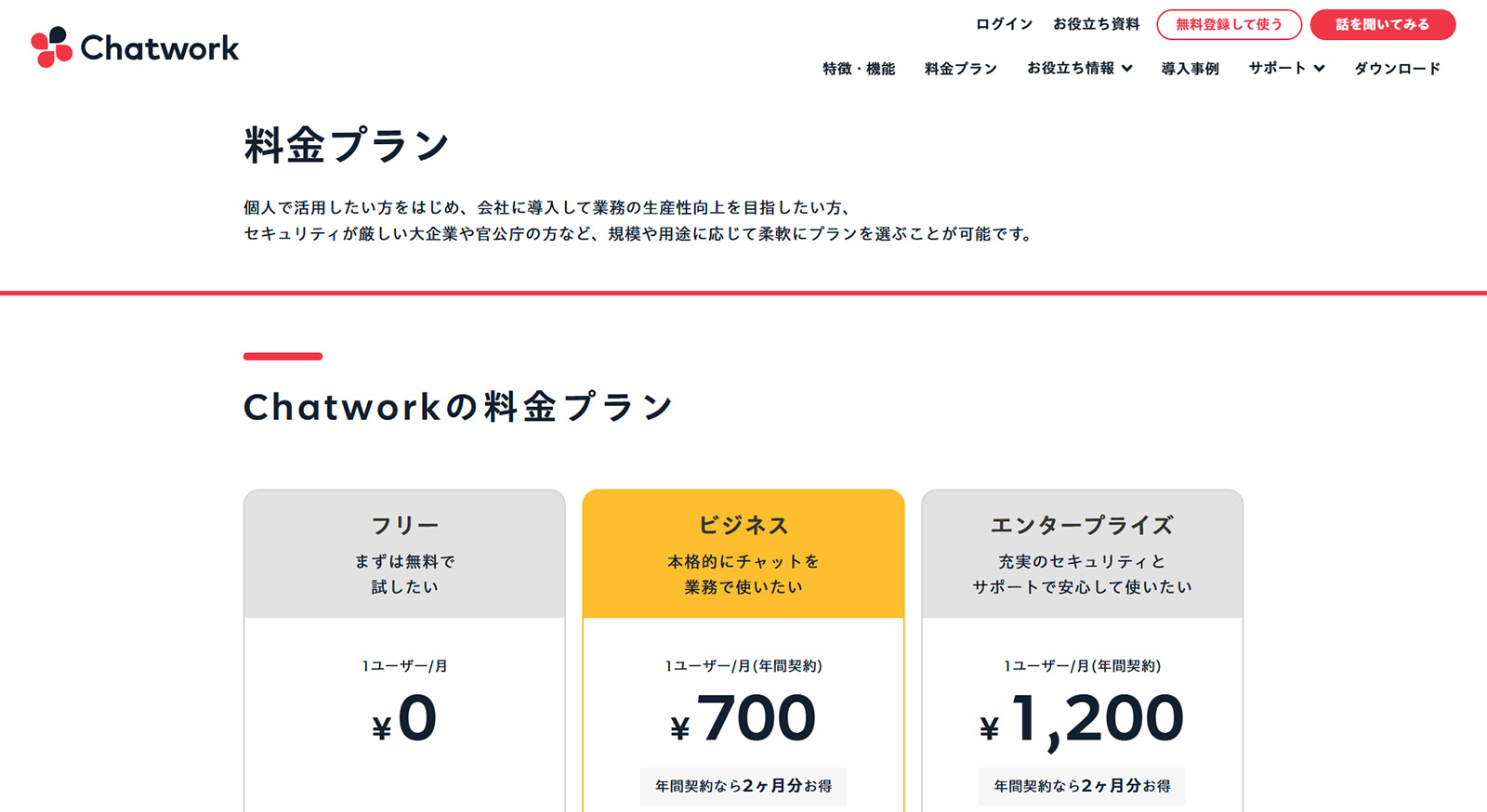1487x812 pixels.
Task: Click the intro paragraph starting 個人で活用したい方
Action: pyautogui.click(x=639, y=221)
